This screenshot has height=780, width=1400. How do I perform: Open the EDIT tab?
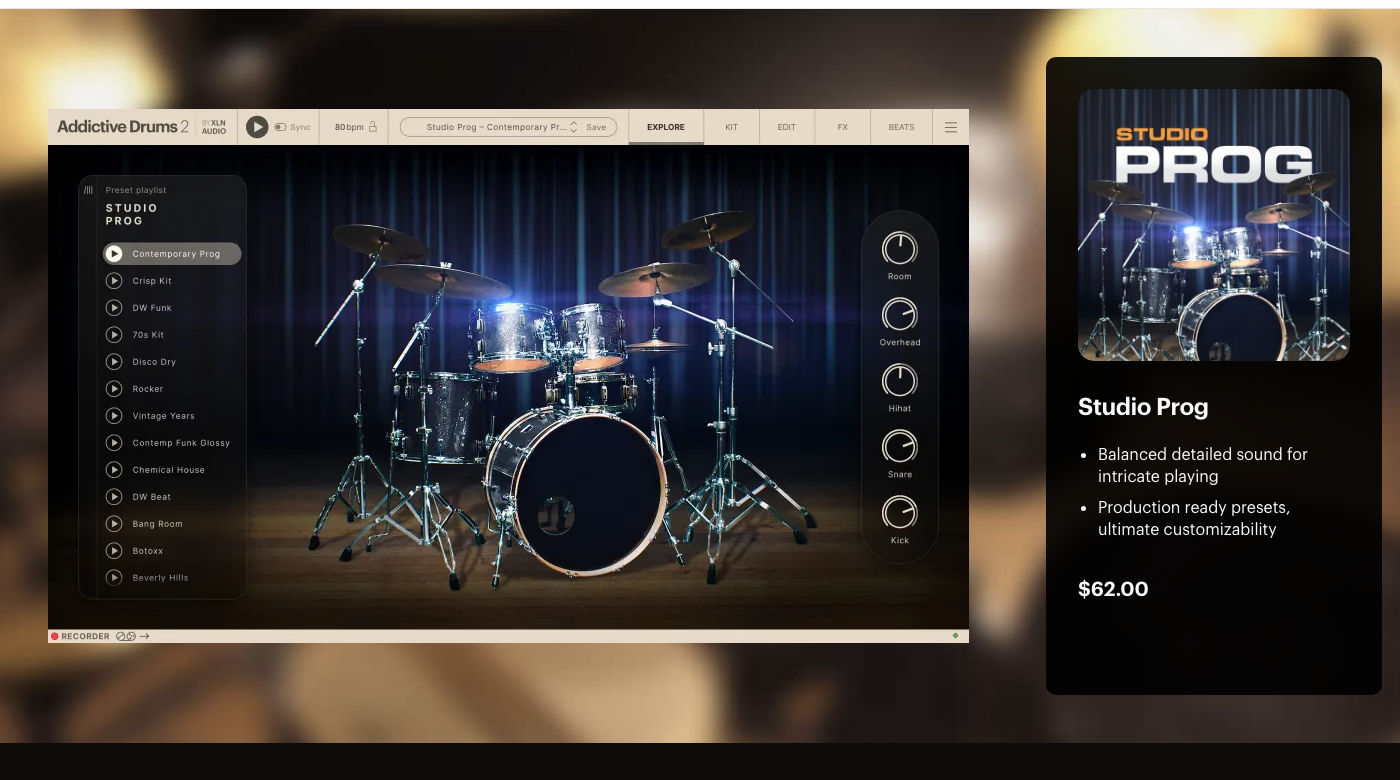tap(787, 127)
